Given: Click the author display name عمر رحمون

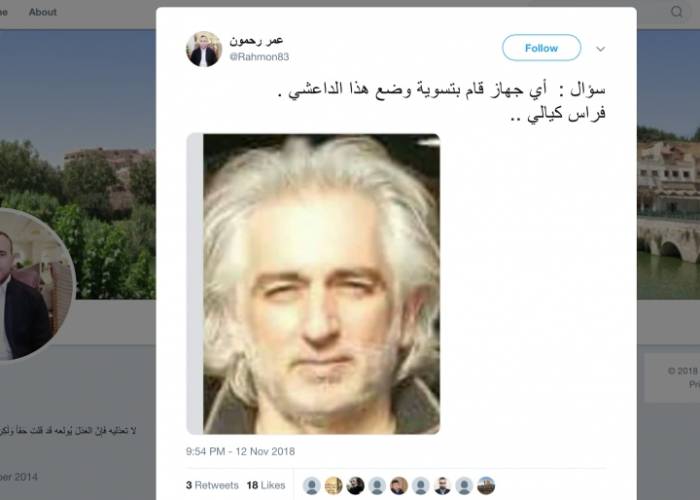Looking at the screenshot, I should point(256,41).
